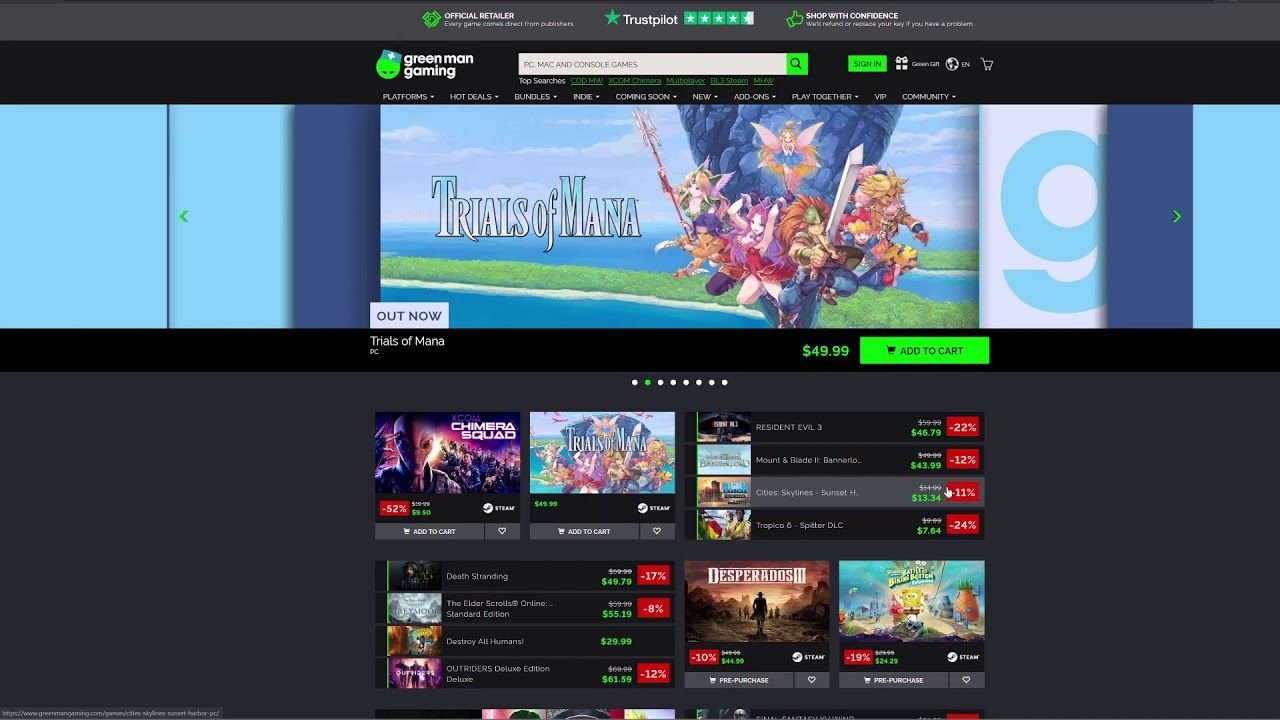Viewport: 1280px width, 720px height.
Task: Expand the Hot Deals dropdown menu
Action: (x=473, y=97)
